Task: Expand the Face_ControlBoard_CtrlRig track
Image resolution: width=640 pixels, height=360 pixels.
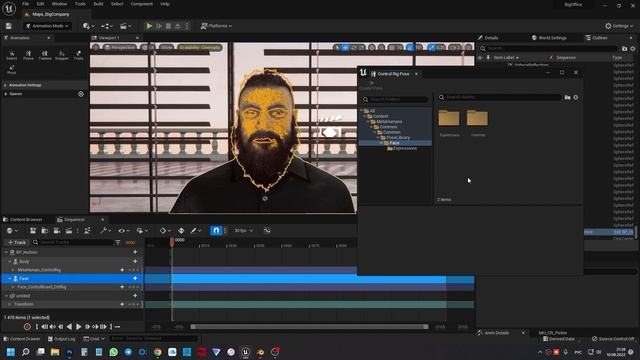Action: 13,287
